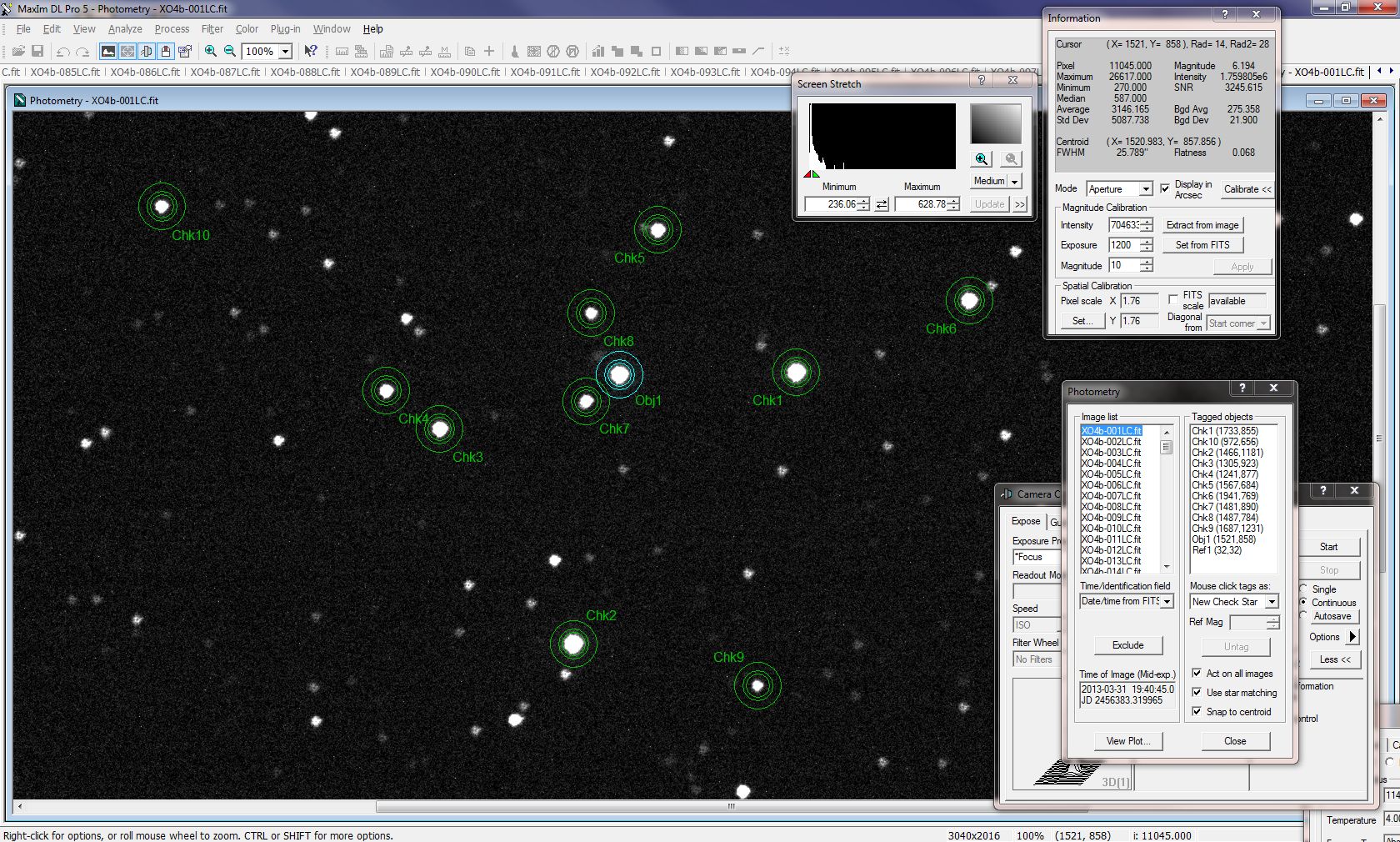Disable Use star matching option

coord(1197,692)
